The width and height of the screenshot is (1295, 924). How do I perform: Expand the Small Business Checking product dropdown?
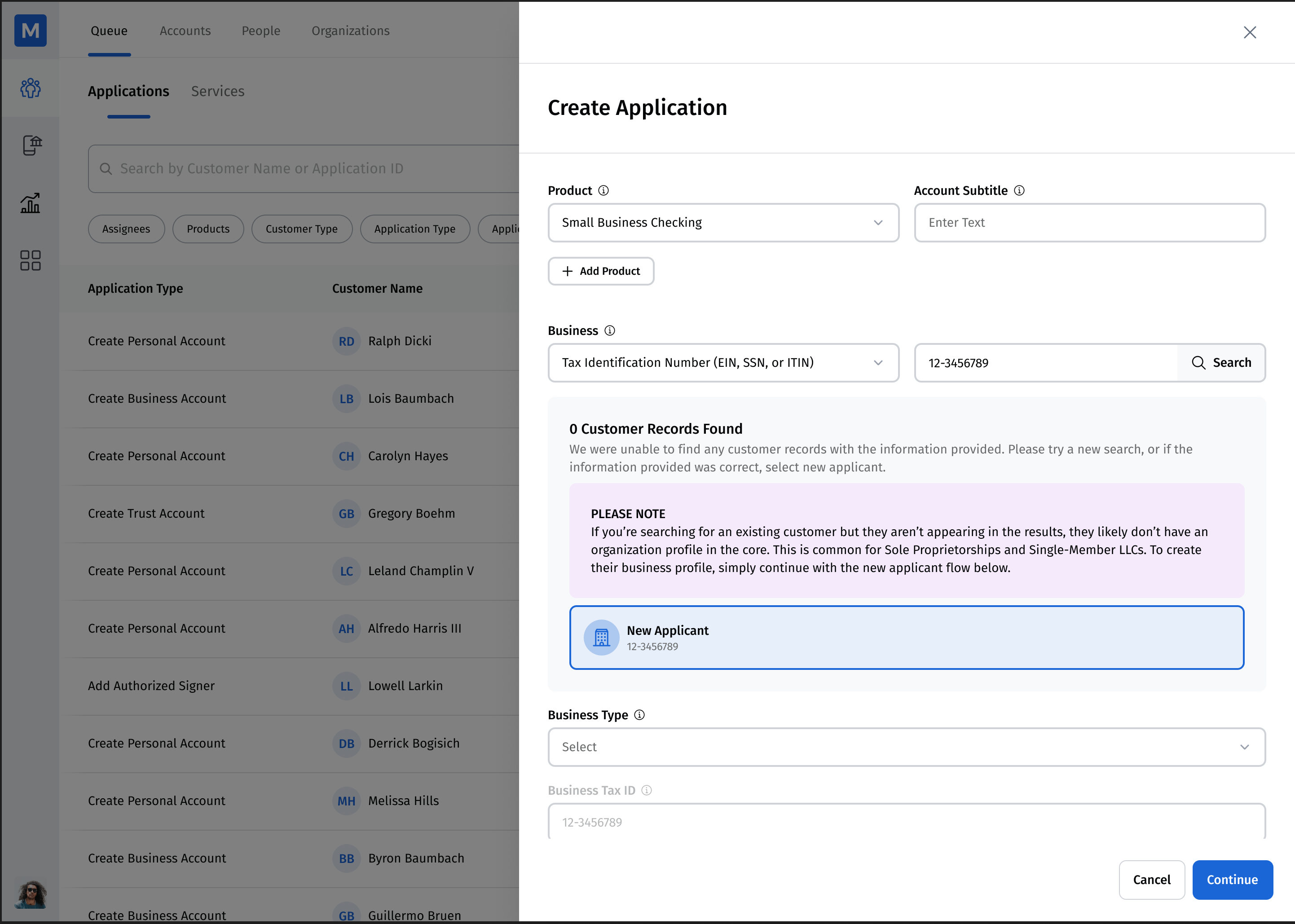(723, 222)
